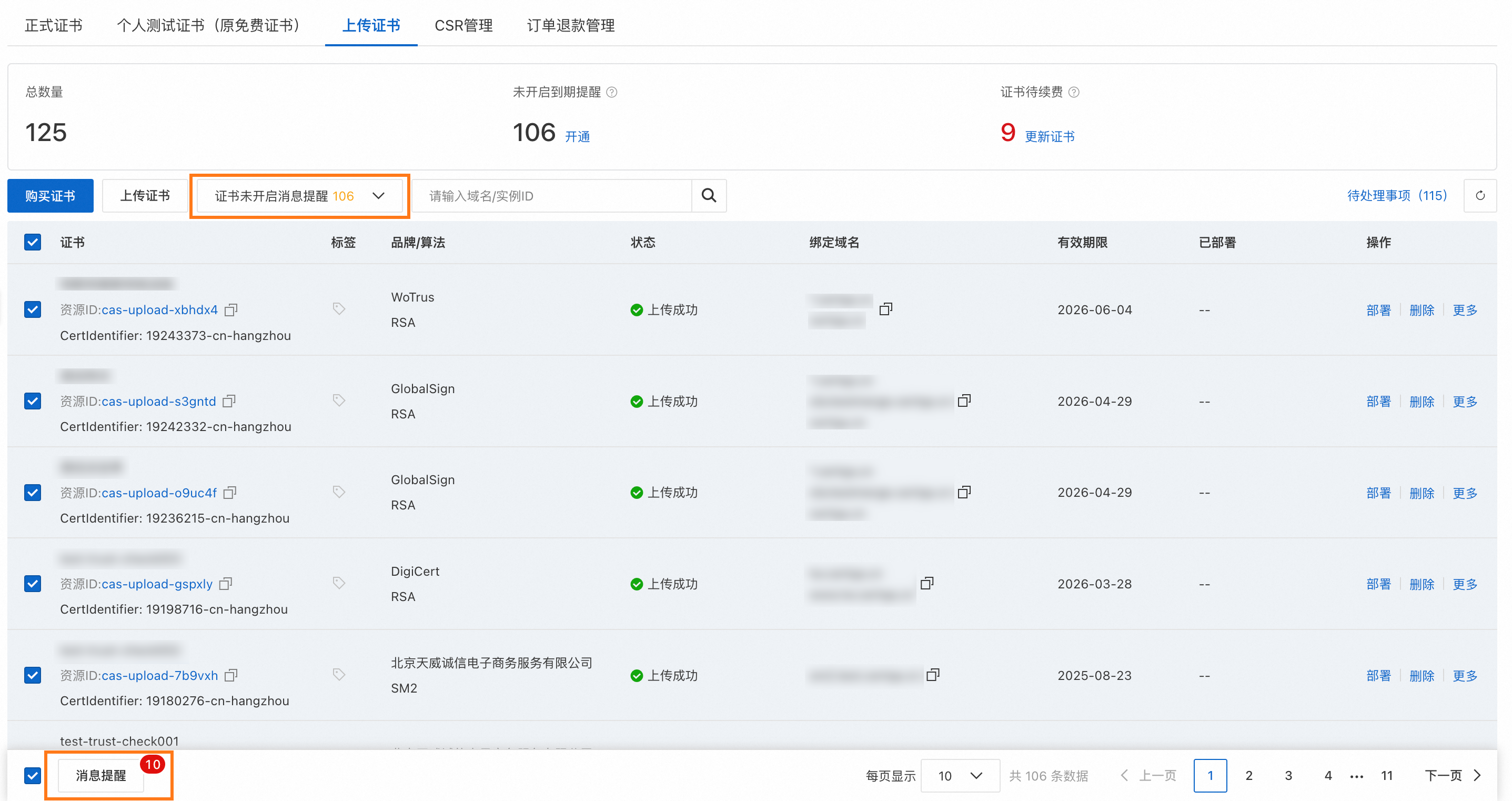Copy resource ID cas-upload-s3gntd

click(x=229, y=401)
